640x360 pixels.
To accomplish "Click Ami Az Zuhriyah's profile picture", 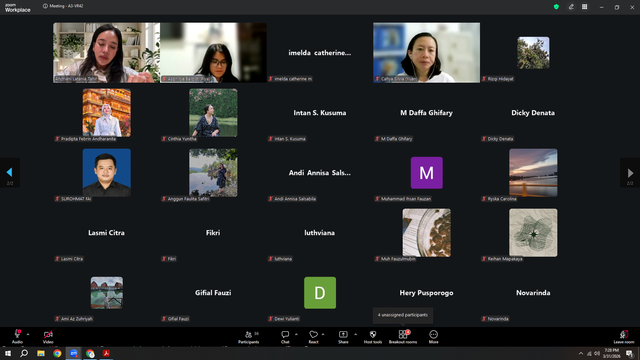I will tap(107, 293).
